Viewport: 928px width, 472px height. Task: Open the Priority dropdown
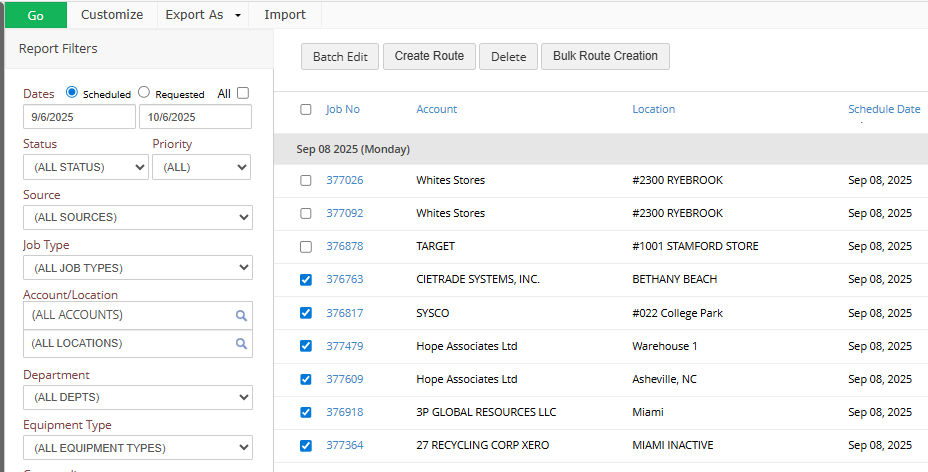(x=201, y=167)
